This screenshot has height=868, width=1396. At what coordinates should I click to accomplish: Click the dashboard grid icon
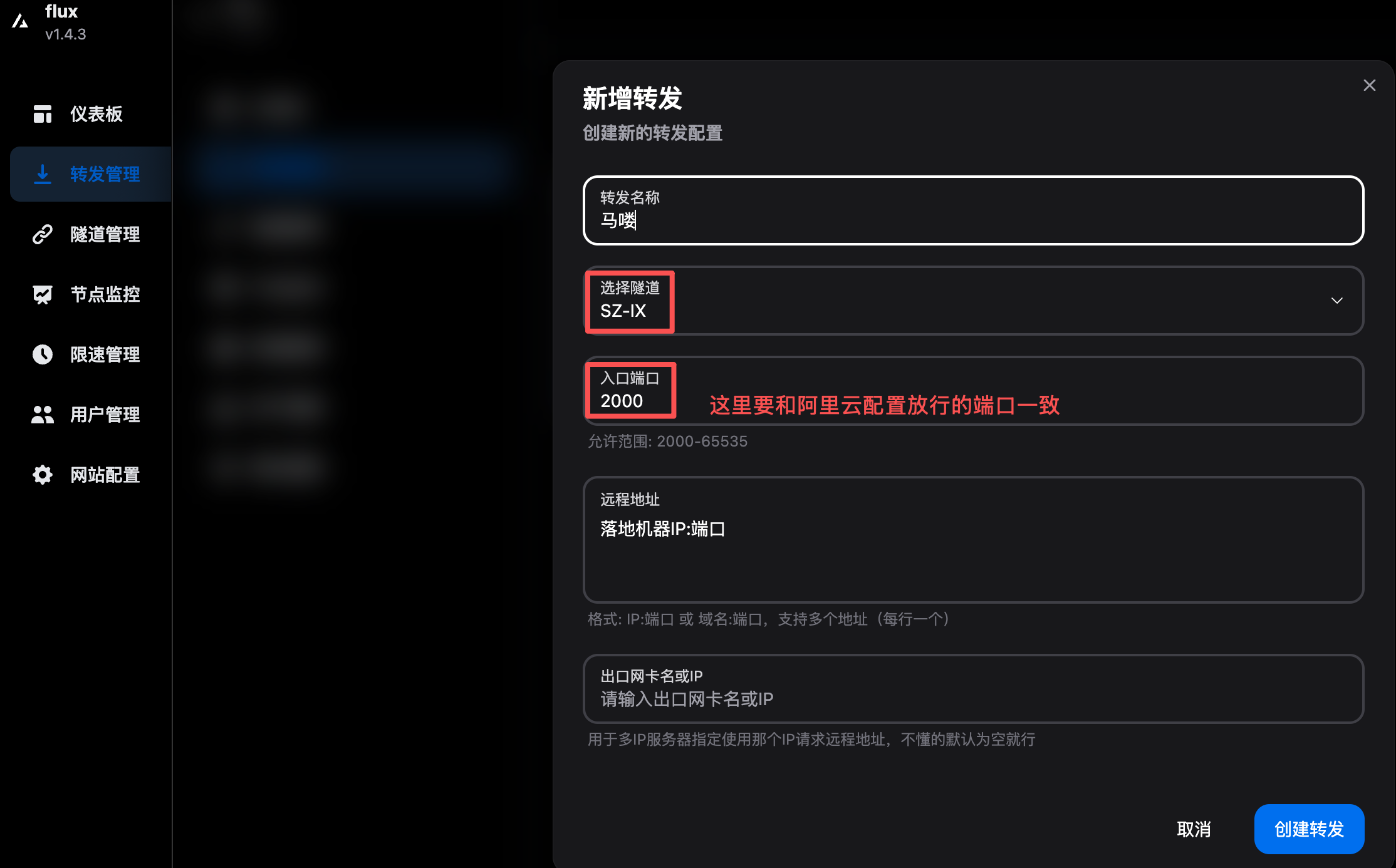(42, 114)
